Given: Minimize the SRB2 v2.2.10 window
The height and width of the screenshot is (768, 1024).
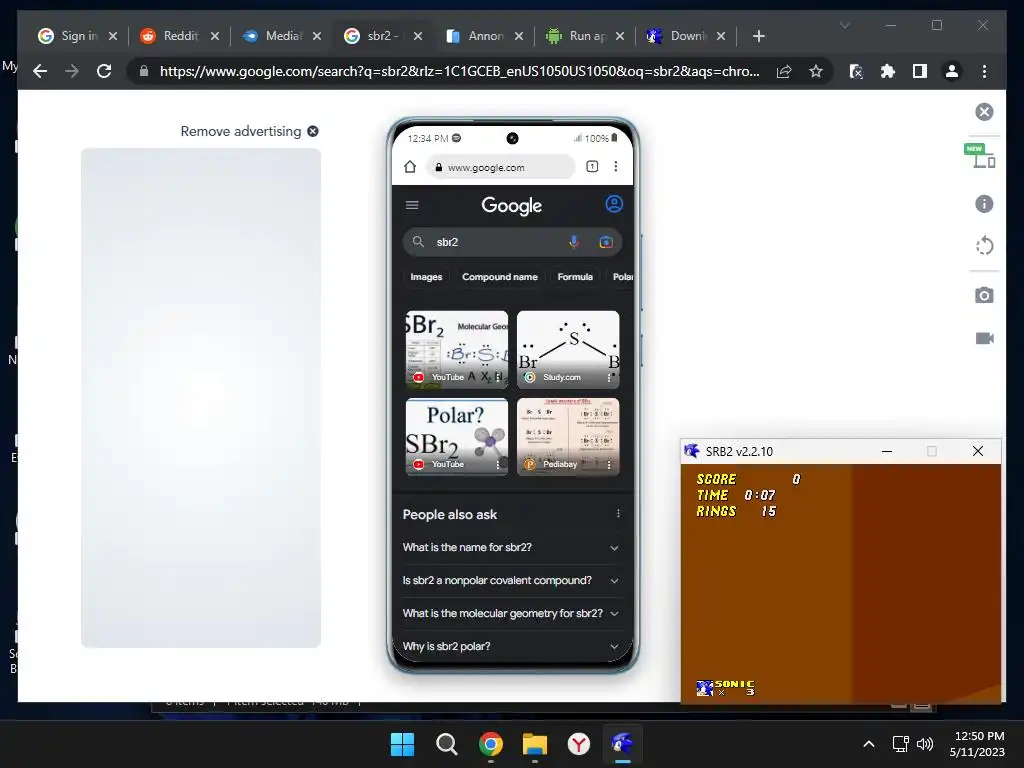Looking at the screenshot, I should coord(887,451).
